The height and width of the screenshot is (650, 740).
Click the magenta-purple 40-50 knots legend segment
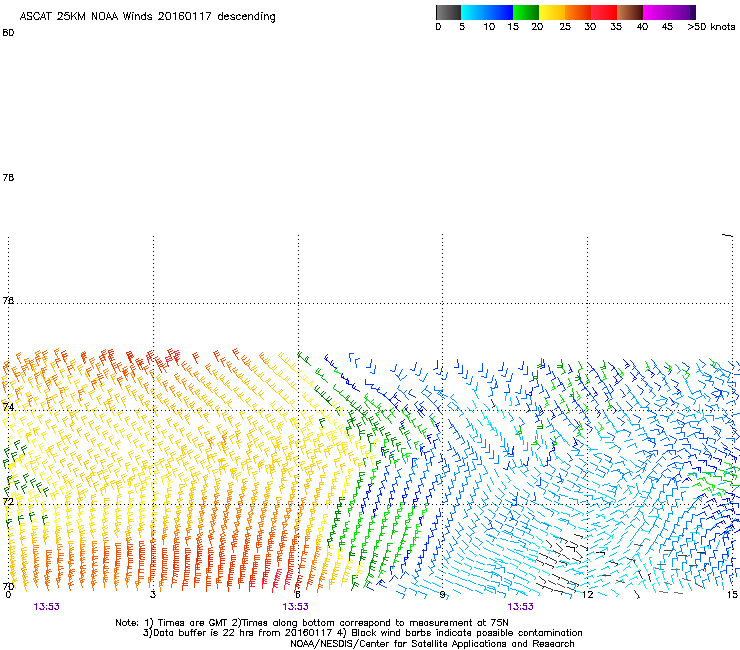666,12
